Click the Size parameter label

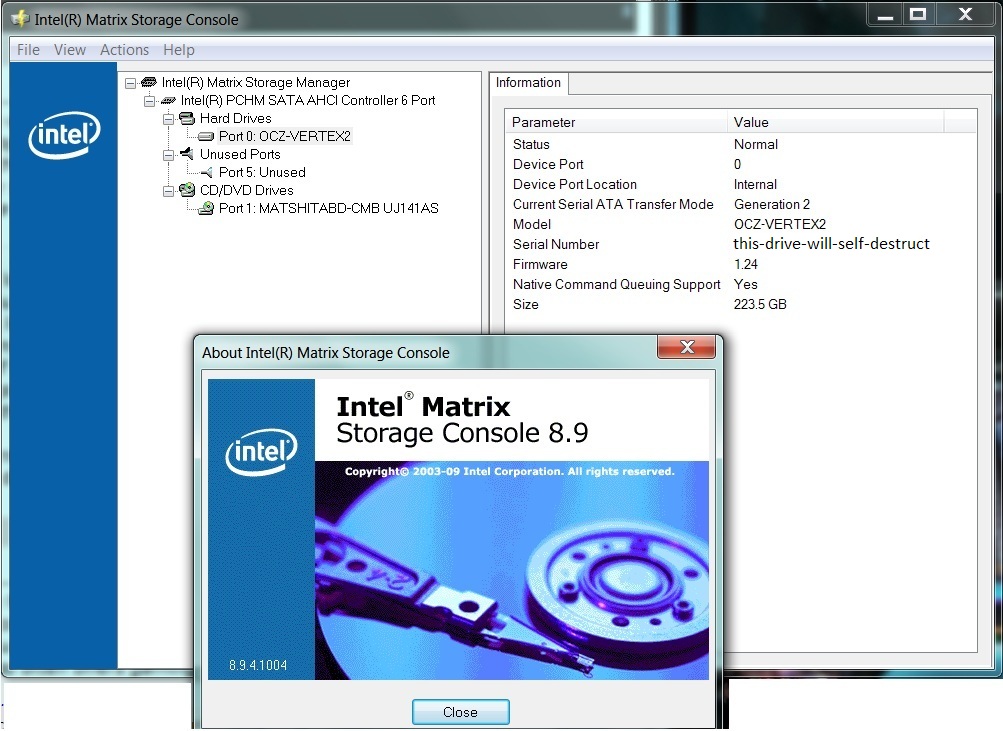click(x=525, y=304)
